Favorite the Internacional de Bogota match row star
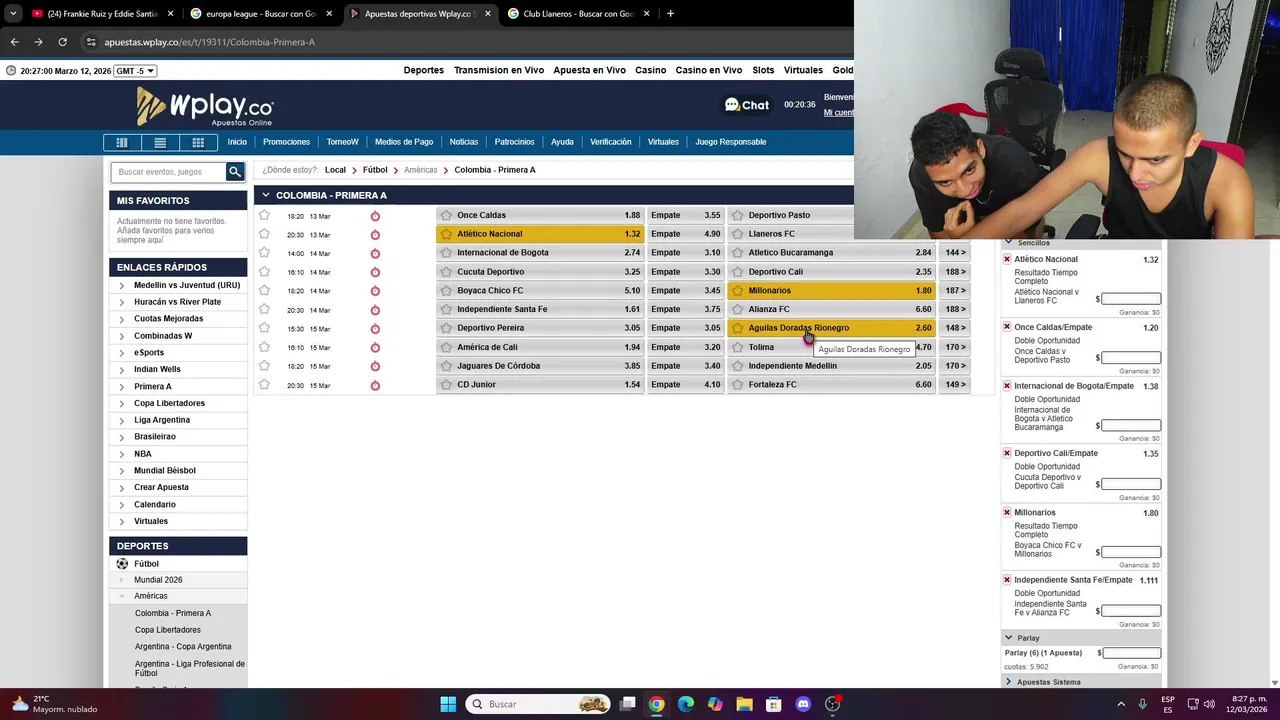This screenshot has height=720, width=1280. [264, 253]
